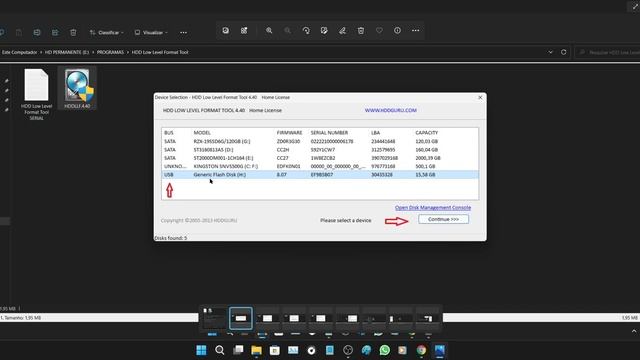Image resolution: width=640 pixels, height=360 pixels.
Task: Select the USB Generic Flash Disk row
Action: pos(320,175)
